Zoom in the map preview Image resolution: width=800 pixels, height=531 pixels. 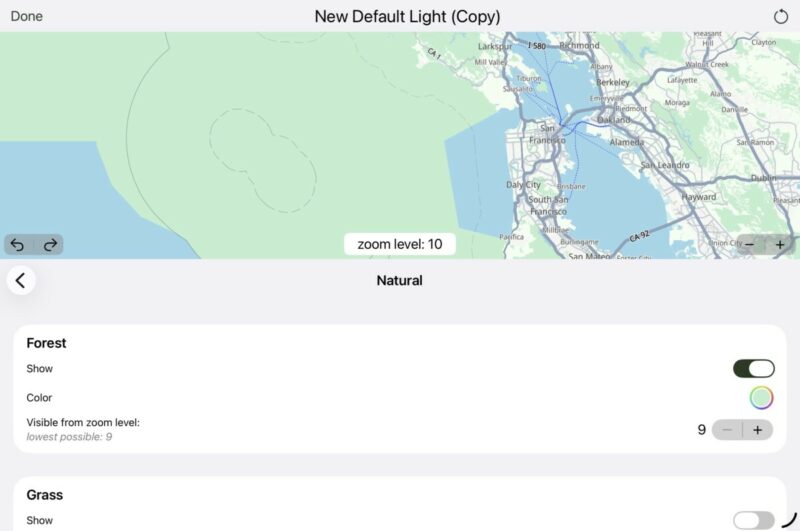(780, 245)
